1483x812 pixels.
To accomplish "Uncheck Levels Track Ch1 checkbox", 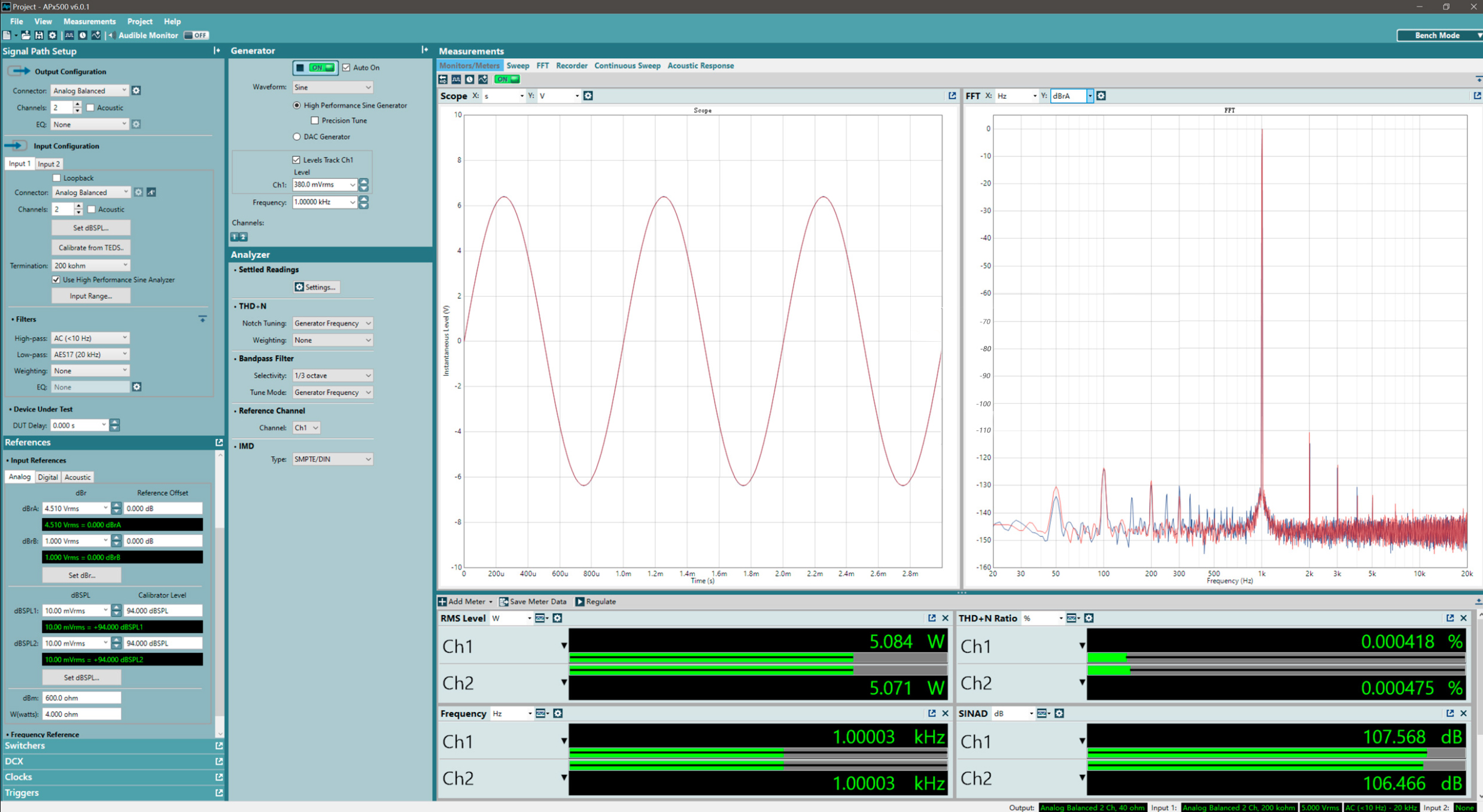I will (296, 160).
